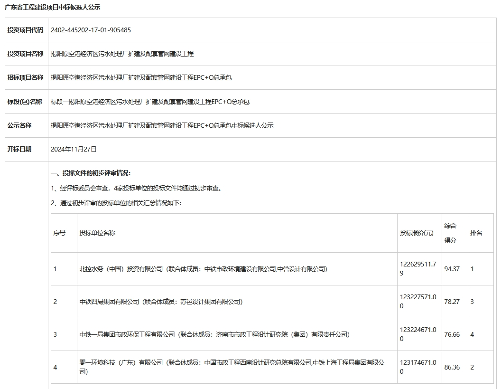Image resolution: width=501 pixels, height=389 pixels.
Task: Click the bidder name in table row 1
Action: 203,269
